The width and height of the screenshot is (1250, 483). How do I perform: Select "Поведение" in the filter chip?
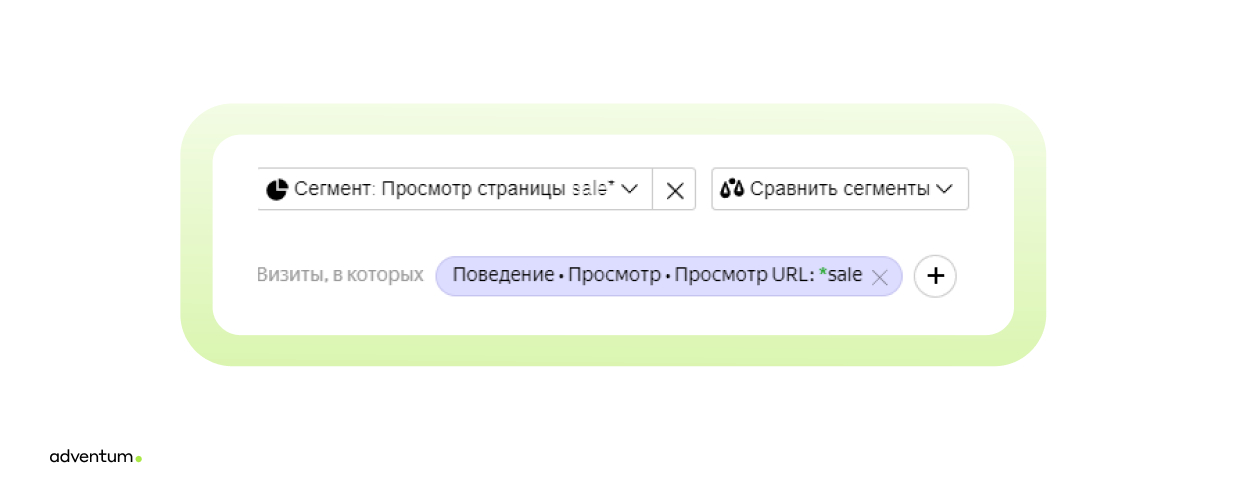click(x=502, y=276)
